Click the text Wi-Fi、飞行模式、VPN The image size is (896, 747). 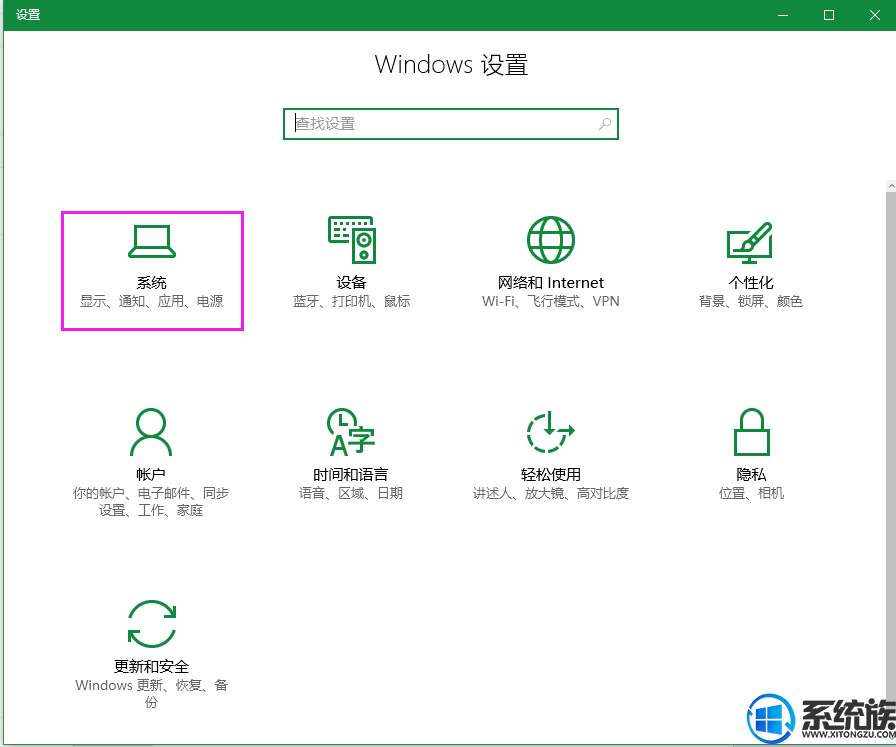[550, 301]
